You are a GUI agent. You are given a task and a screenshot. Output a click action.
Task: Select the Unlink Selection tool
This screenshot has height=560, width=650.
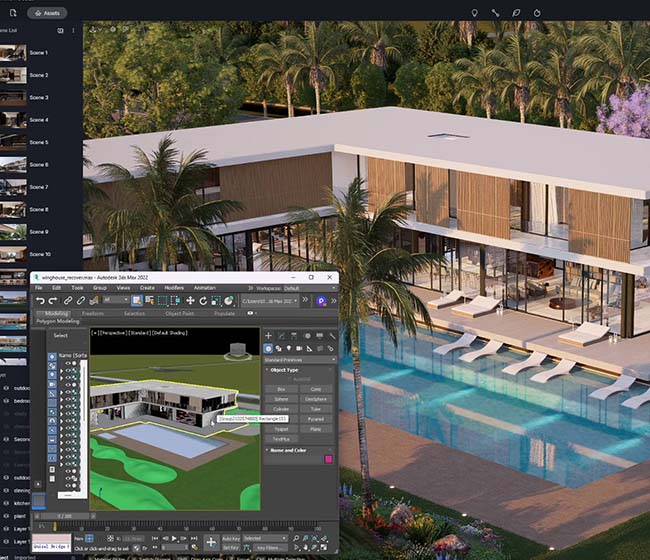coord(81,301)
